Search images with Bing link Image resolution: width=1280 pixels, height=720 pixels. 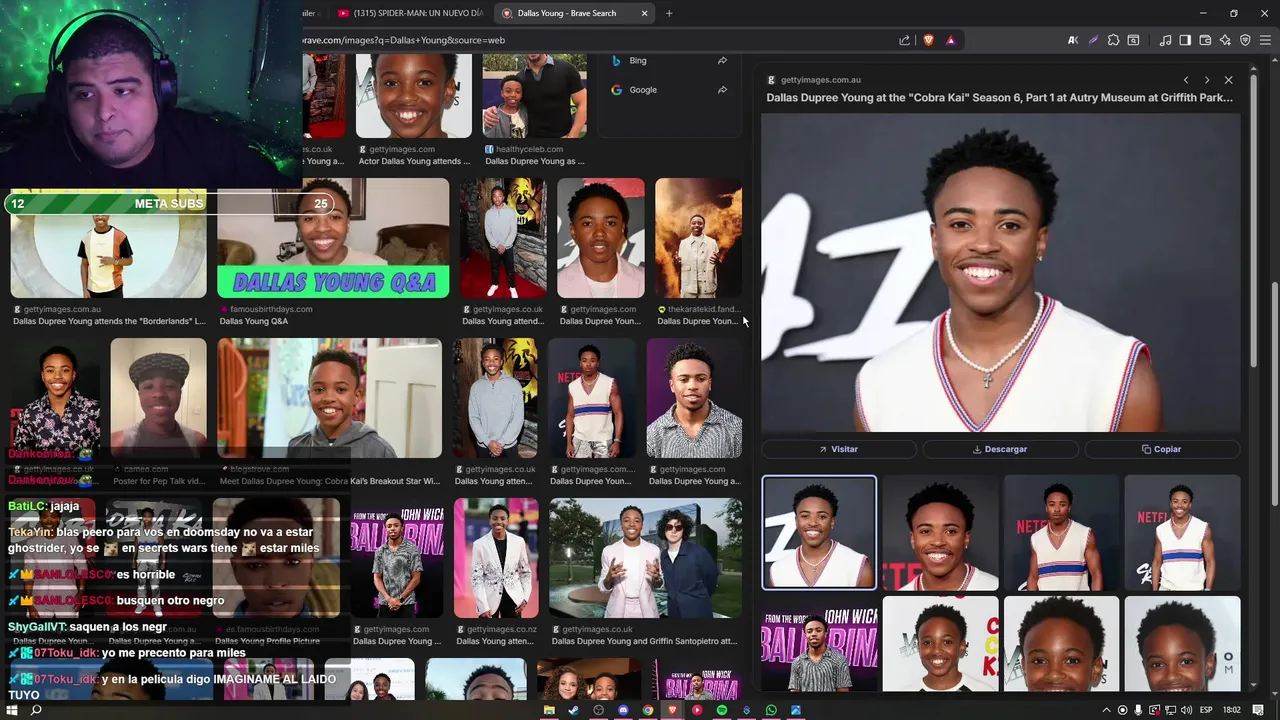(x=638, y=61)
